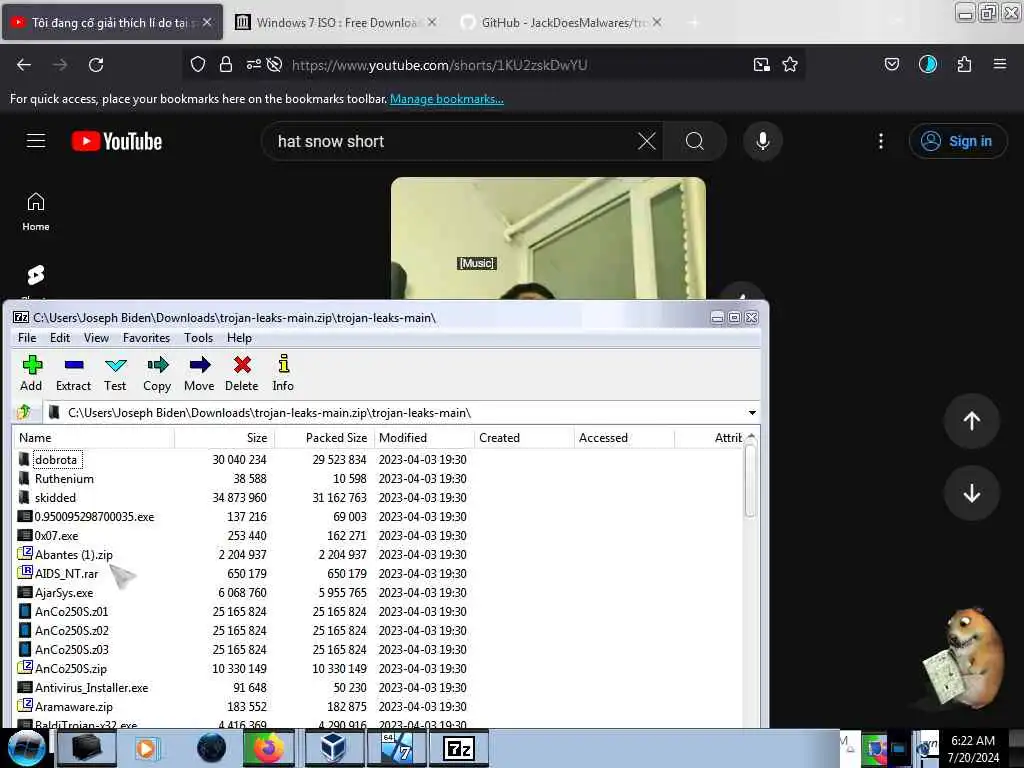Select the Abantes (1).zip archive
The image size is (1024, 768).
tap(74, 554)
